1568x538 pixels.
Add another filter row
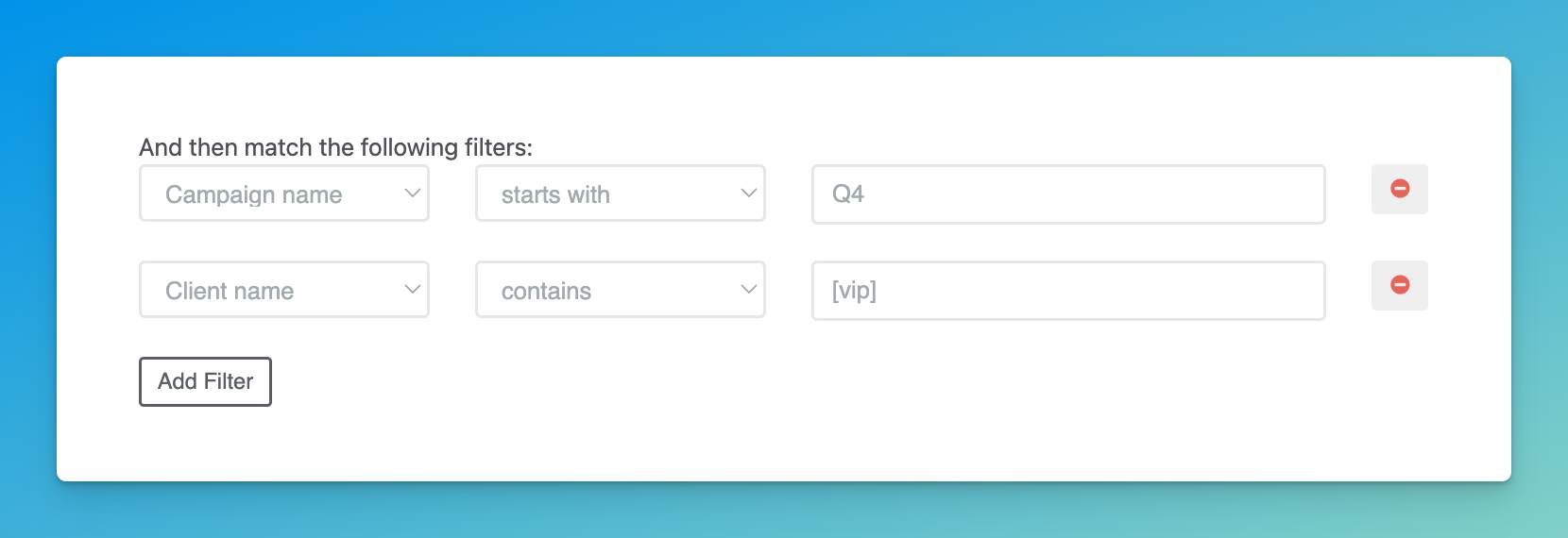tap(205, 381)
